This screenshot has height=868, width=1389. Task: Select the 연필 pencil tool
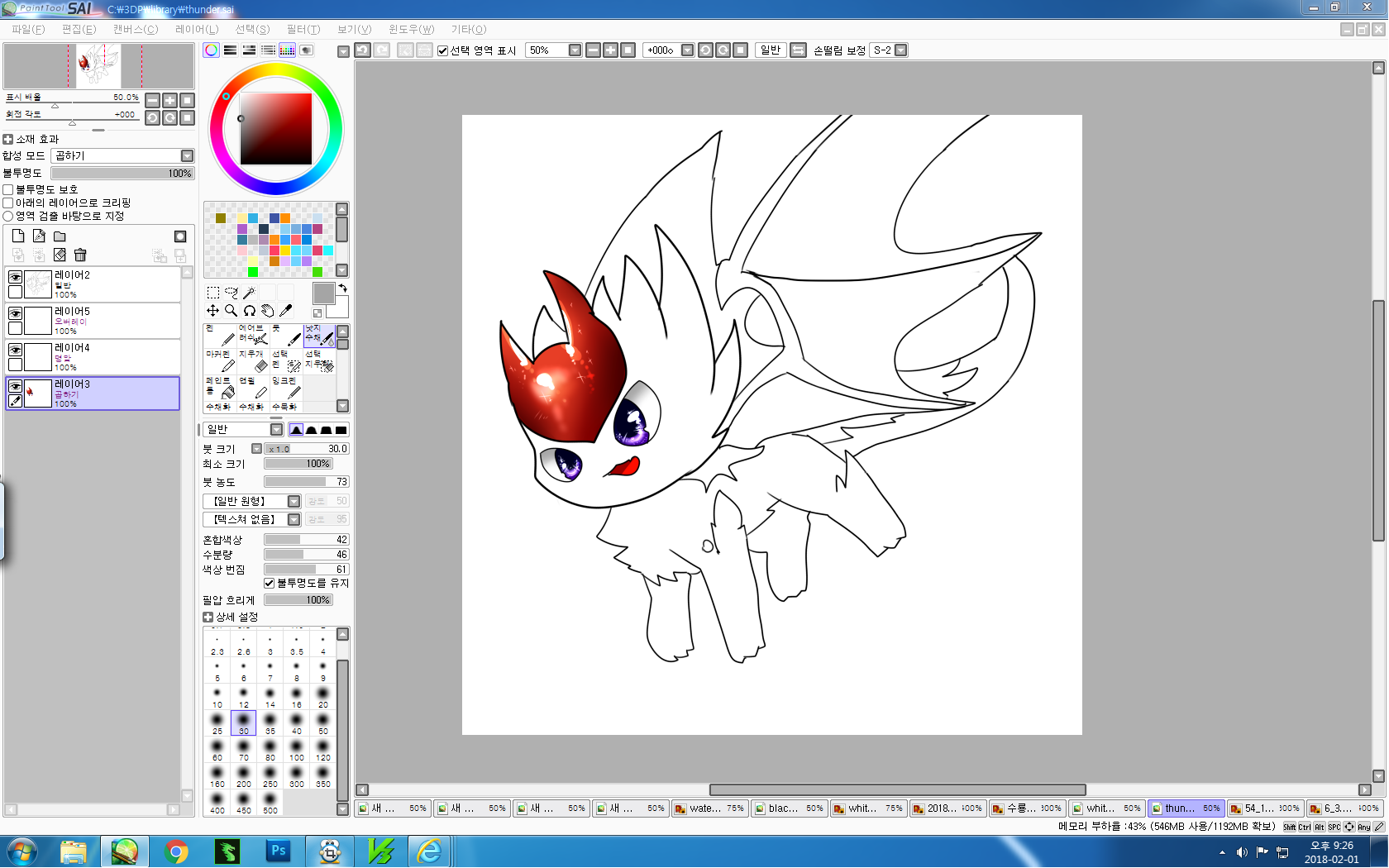click(253, 388)
